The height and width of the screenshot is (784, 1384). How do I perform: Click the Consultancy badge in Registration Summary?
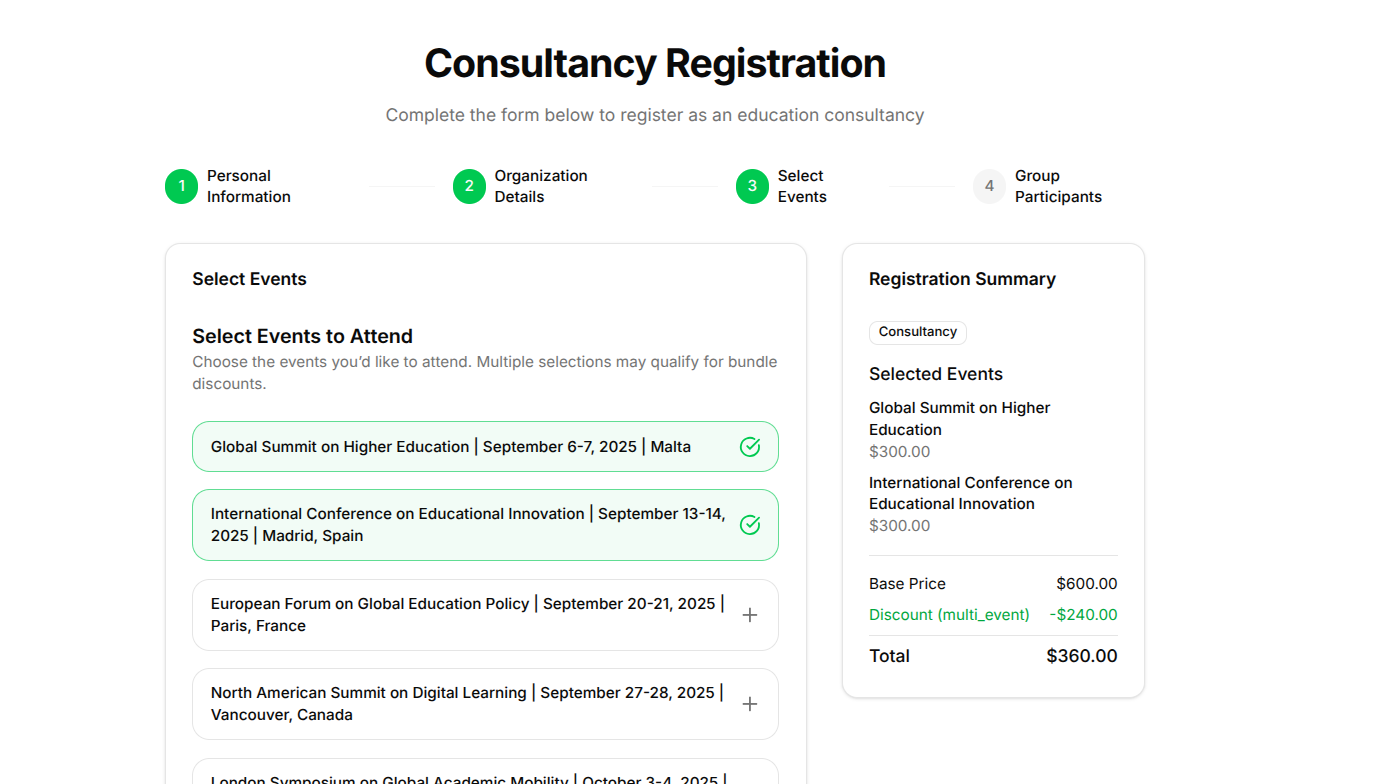tap(917, 332)
